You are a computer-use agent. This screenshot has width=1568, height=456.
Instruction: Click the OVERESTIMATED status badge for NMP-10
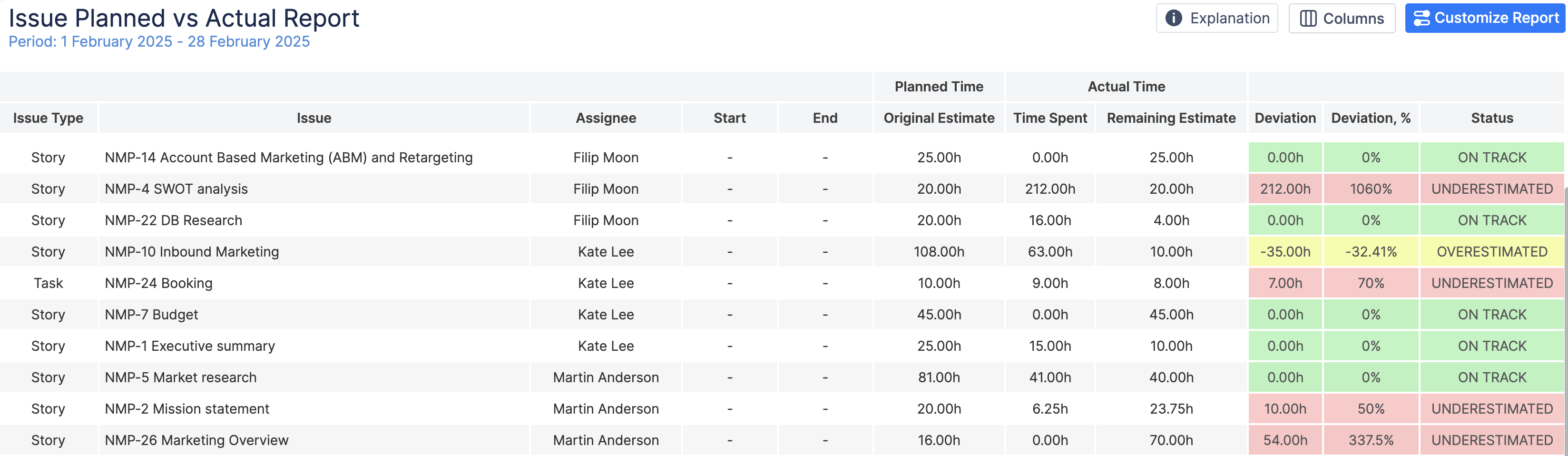point(1491,251)
